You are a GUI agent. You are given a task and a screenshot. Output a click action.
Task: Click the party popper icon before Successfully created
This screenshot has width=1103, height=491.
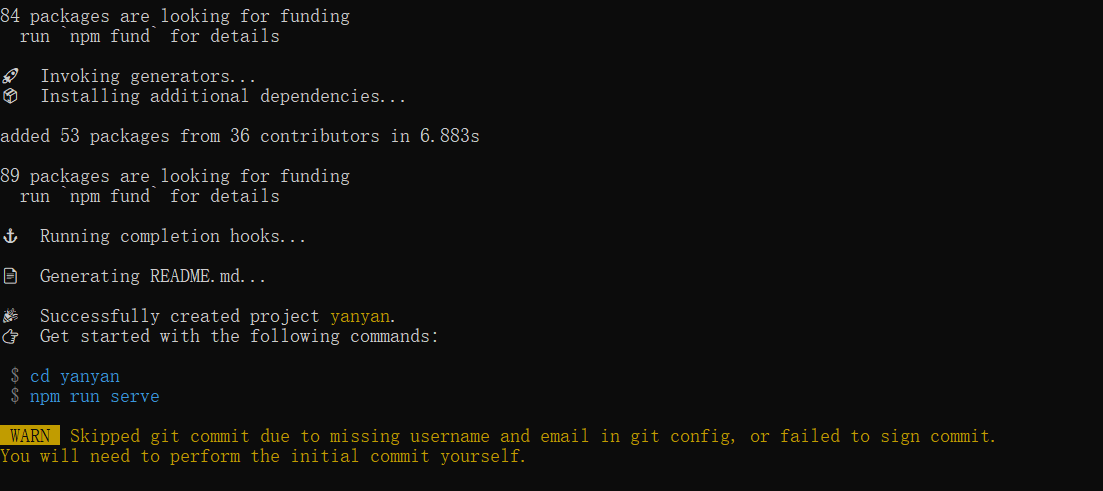[9, 317]
